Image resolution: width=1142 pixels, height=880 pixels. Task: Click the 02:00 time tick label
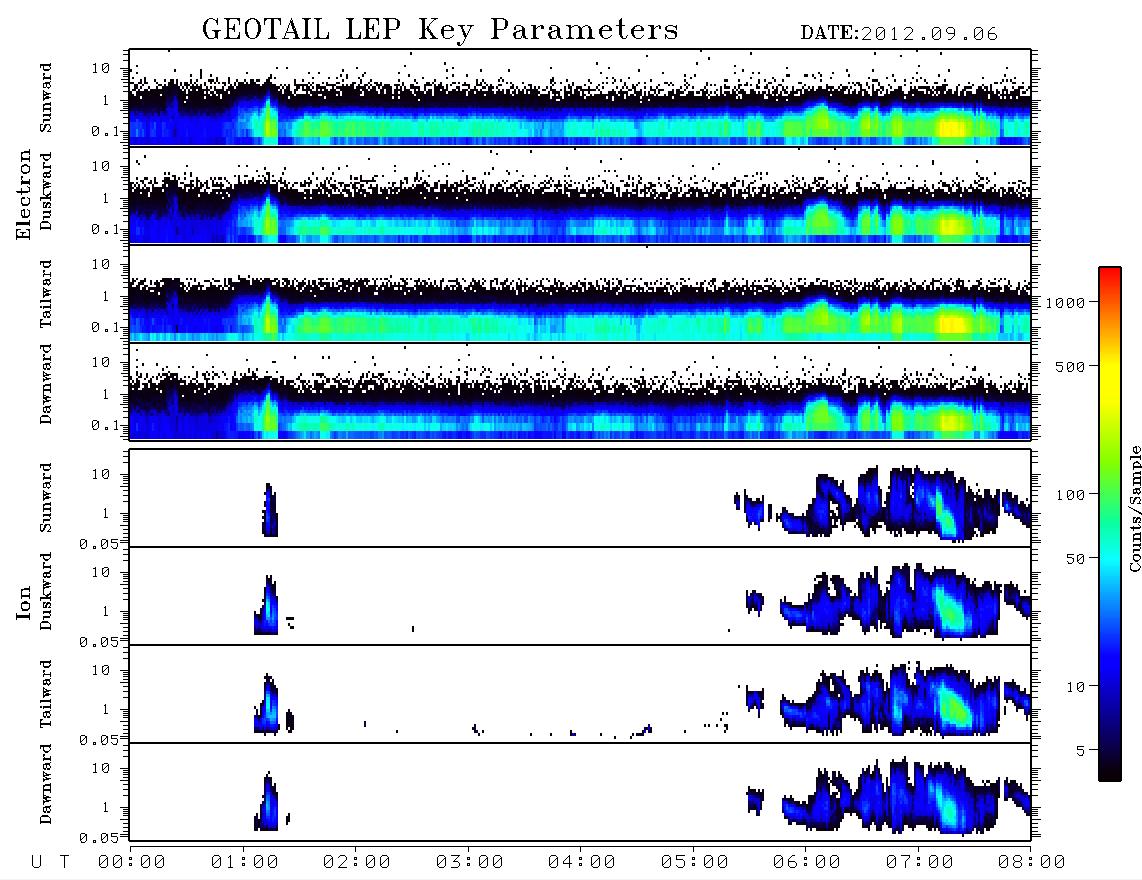[x=357, y=862]
